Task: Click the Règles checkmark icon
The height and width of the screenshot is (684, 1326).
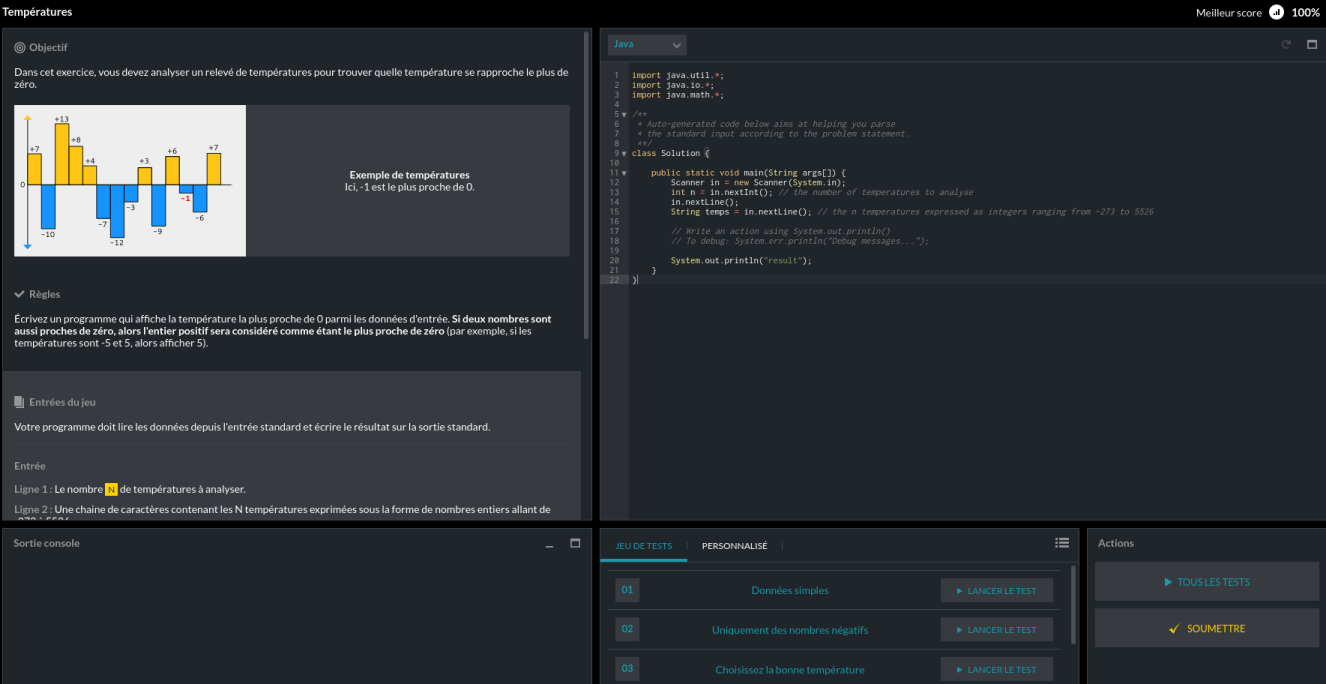Action: point(18,293)
